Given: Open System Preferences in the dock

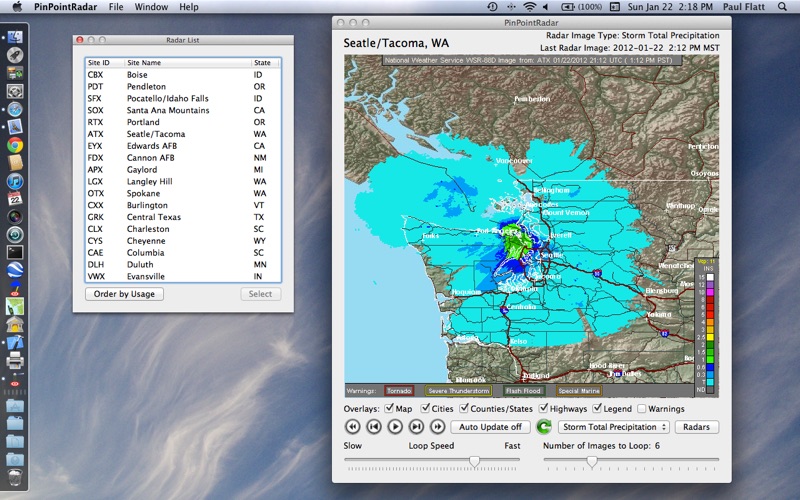Looking at the screenshot, I should 15,91.
